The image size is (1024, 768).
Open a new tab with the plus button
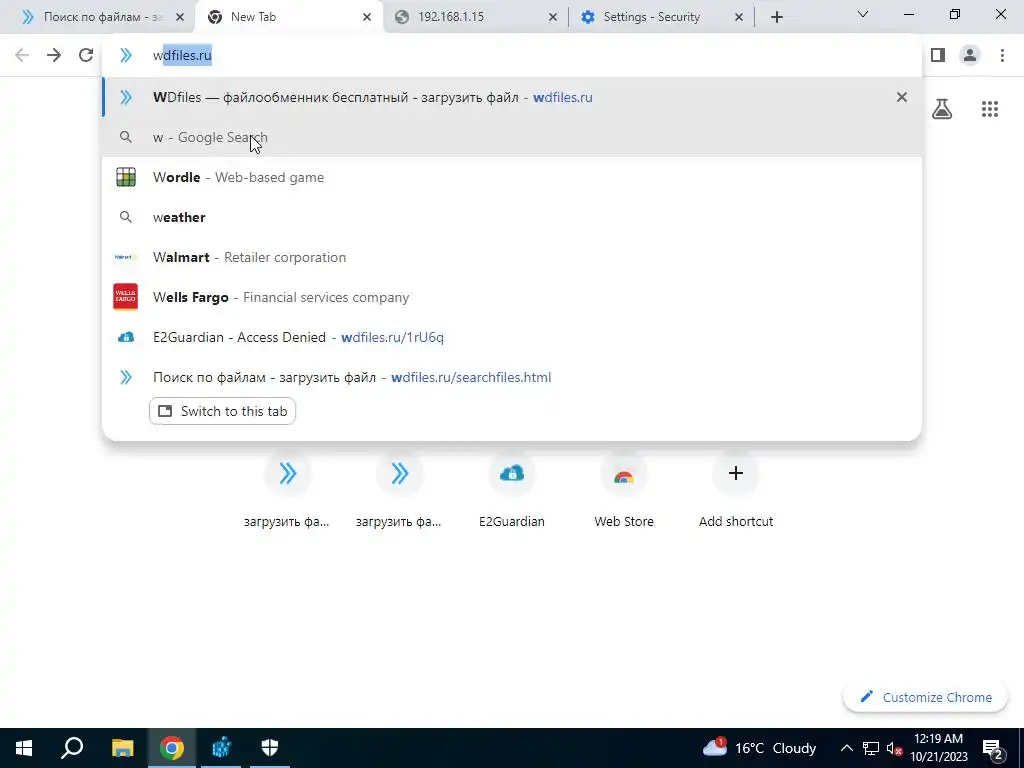tap(776, 17)
